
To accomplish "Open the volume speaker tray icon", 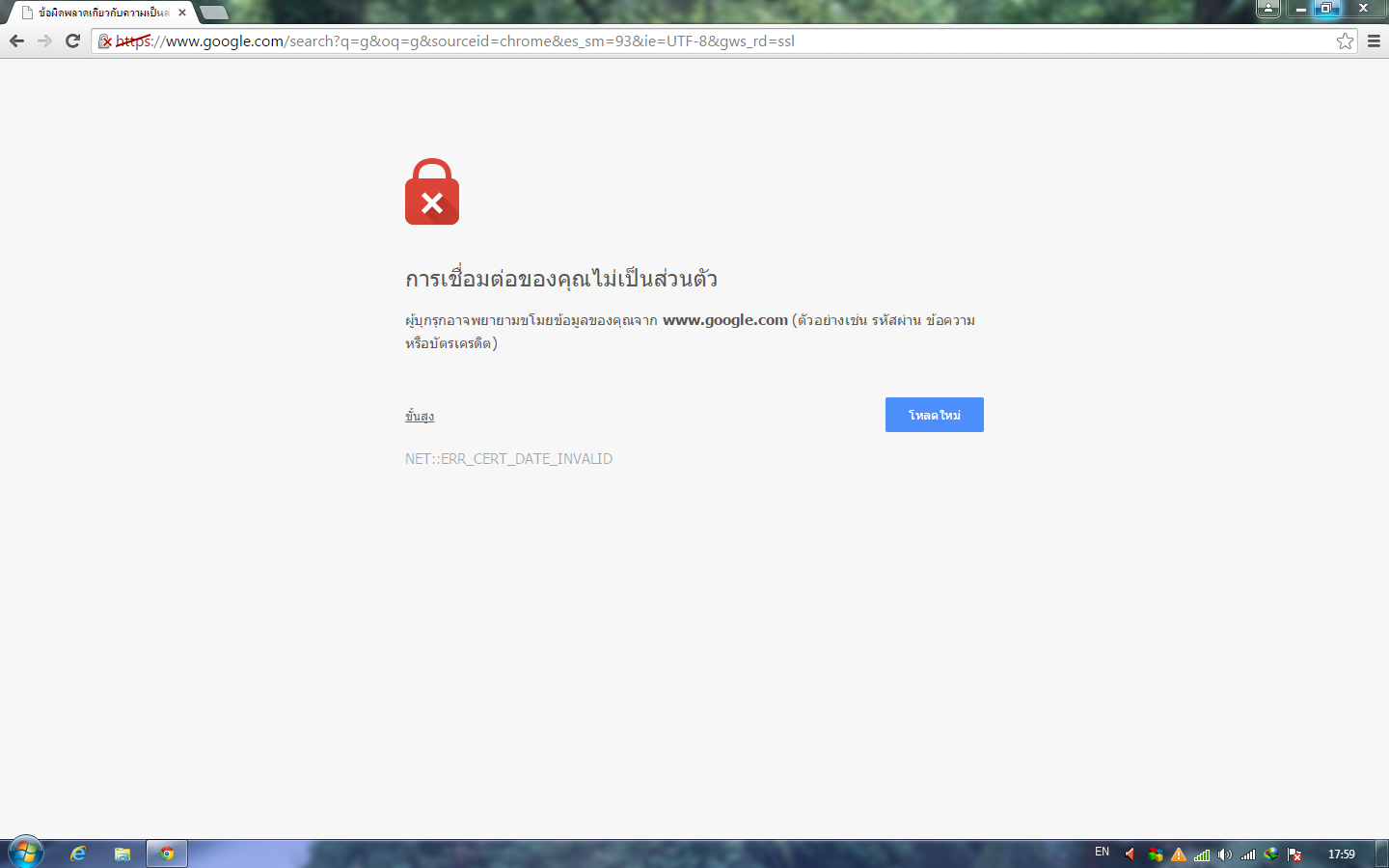I will pyautogui.click(x=1225, y=854).
